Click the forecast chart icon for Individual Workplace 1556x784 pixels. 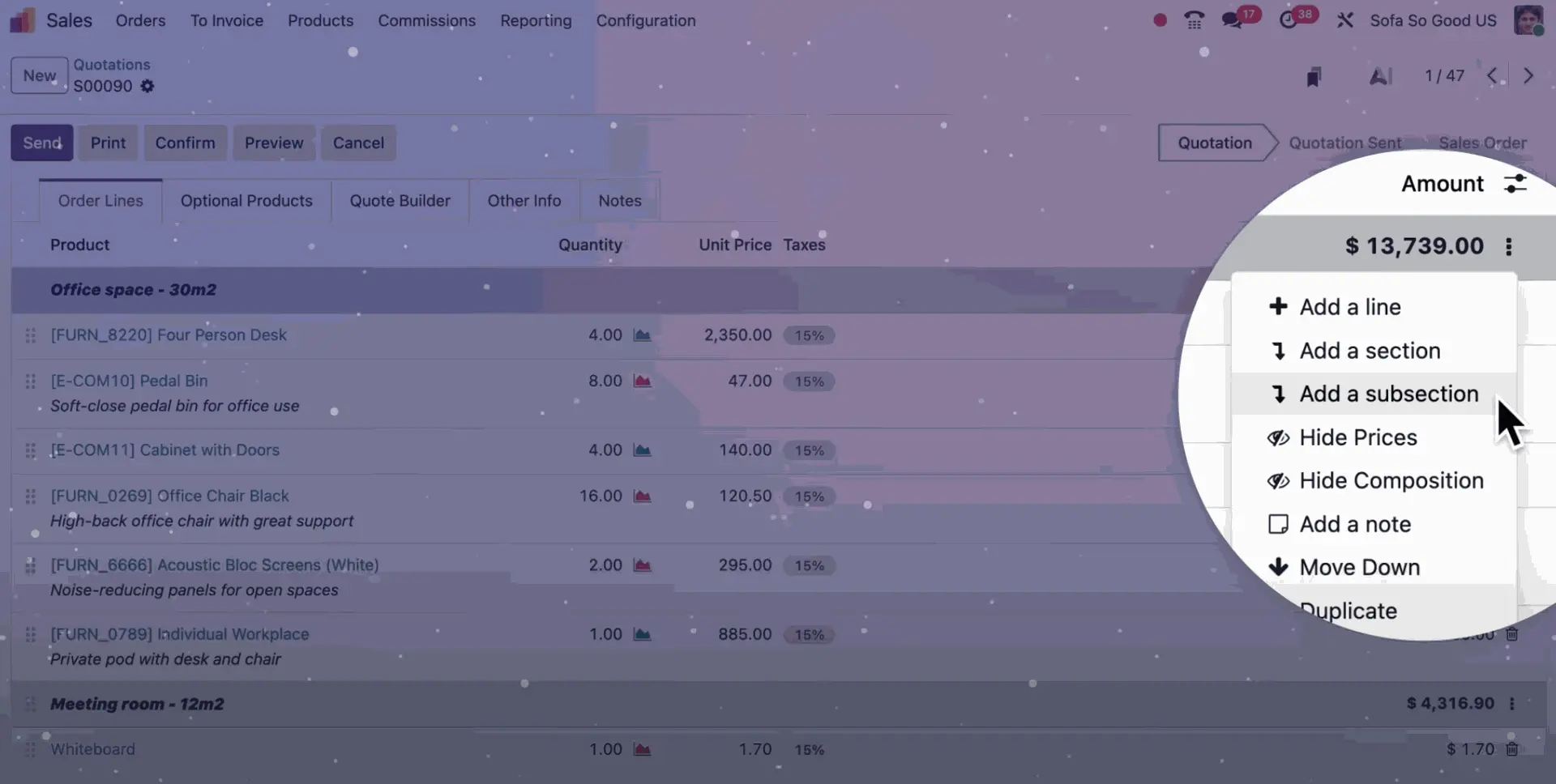tap(642, 634)
